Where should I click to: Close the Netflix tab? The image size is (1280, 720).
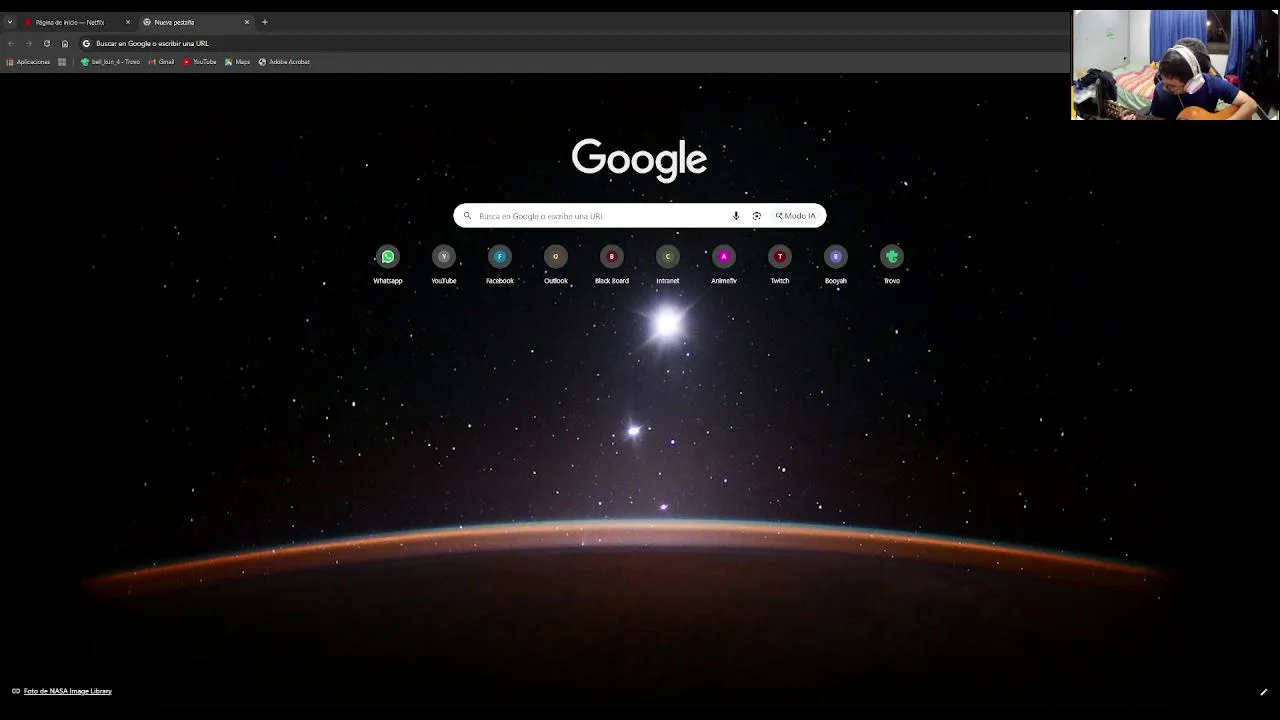point(128,22)
